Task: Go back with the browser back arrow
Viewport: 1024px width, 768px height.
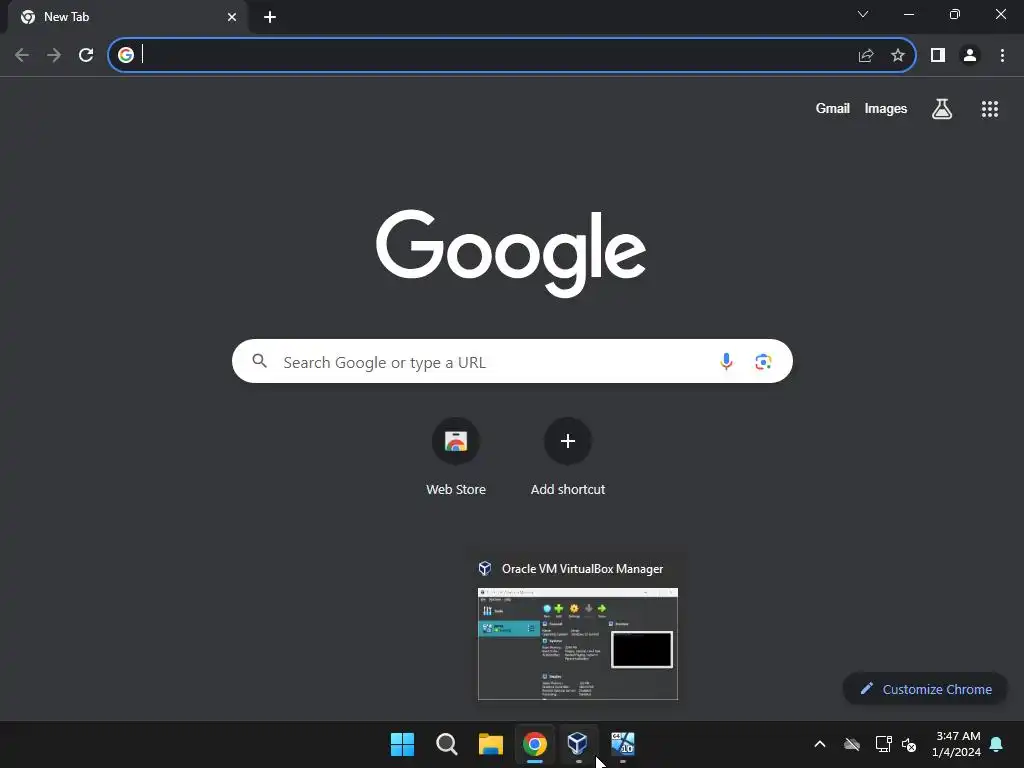Action: tap(22, 55)
